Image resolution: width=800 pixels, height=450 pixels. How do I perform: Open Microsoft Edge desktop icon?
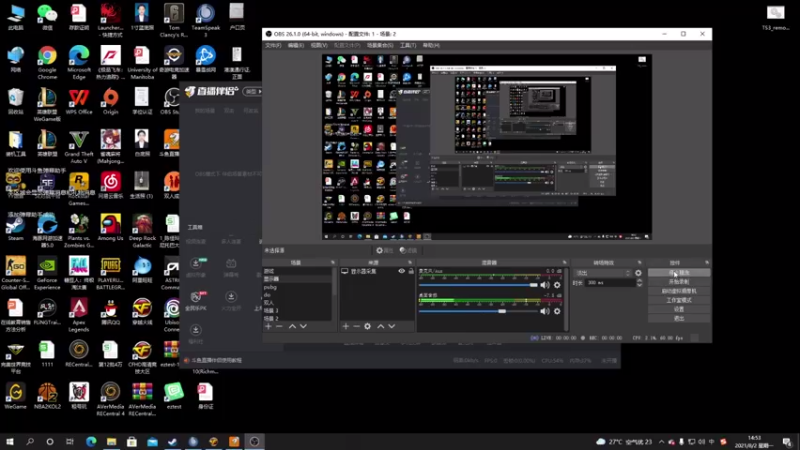click(x=79, y=62)
